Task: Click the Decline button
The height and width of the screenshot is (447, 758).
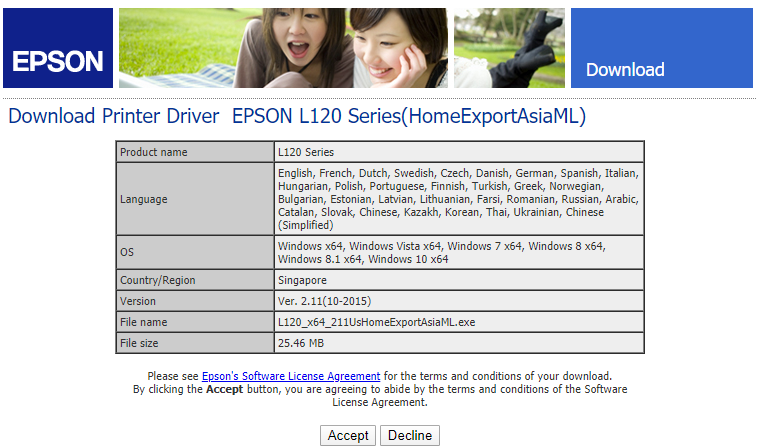Action: tap(410, 435)
